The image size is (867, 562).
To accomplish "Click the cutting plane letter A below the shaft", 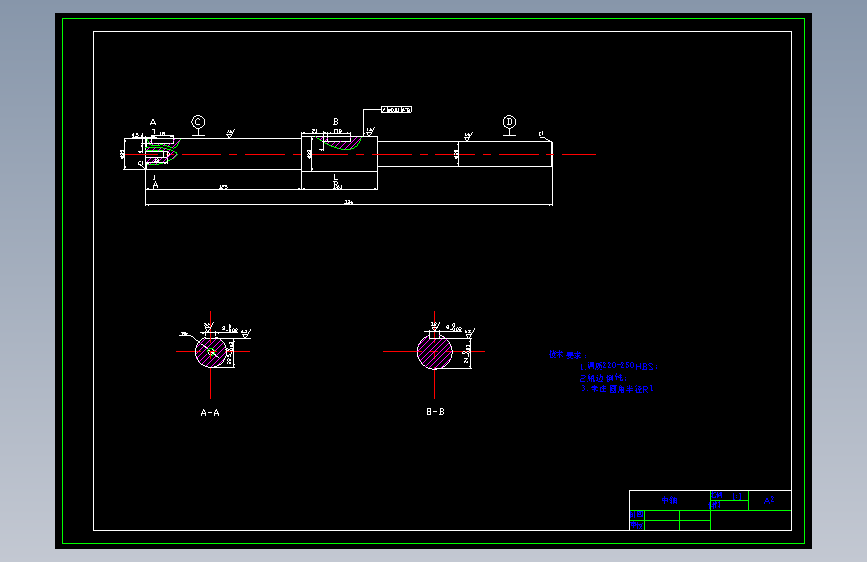I will click(x=155, y=185).
